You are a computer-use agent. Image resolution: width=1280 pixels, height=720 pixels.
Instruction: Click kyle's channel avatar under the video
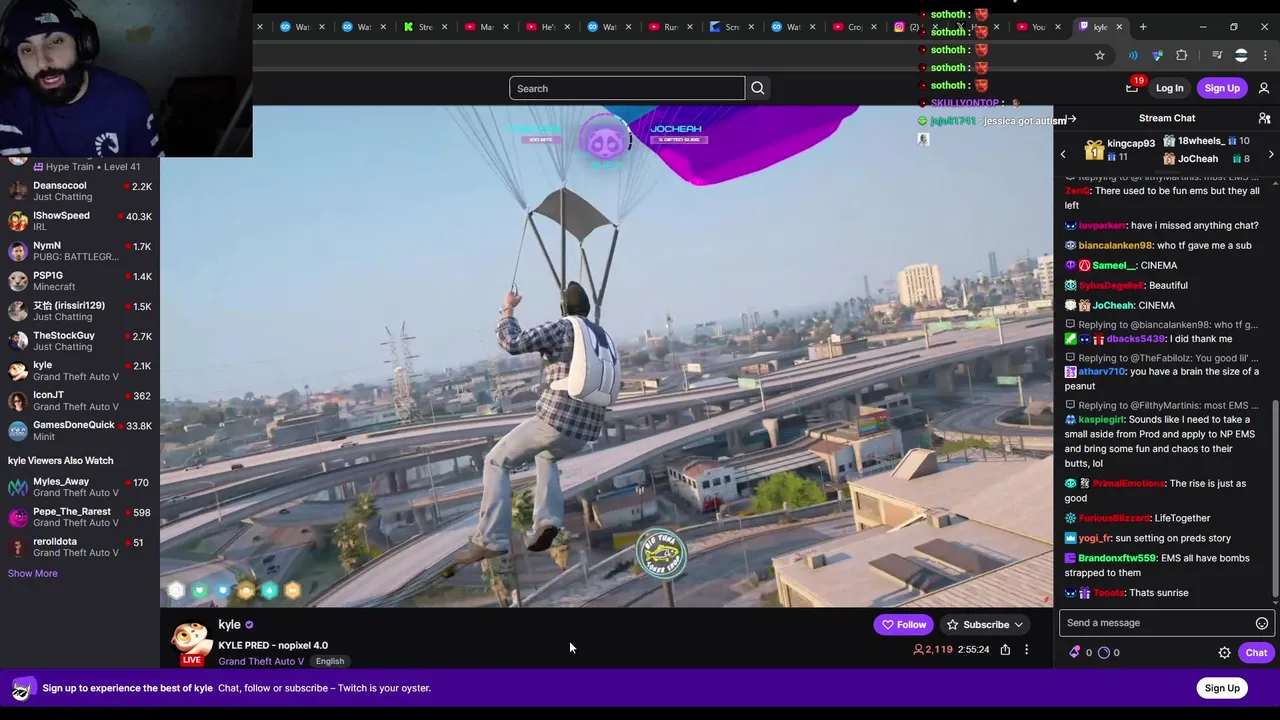[x=191, y=640]
